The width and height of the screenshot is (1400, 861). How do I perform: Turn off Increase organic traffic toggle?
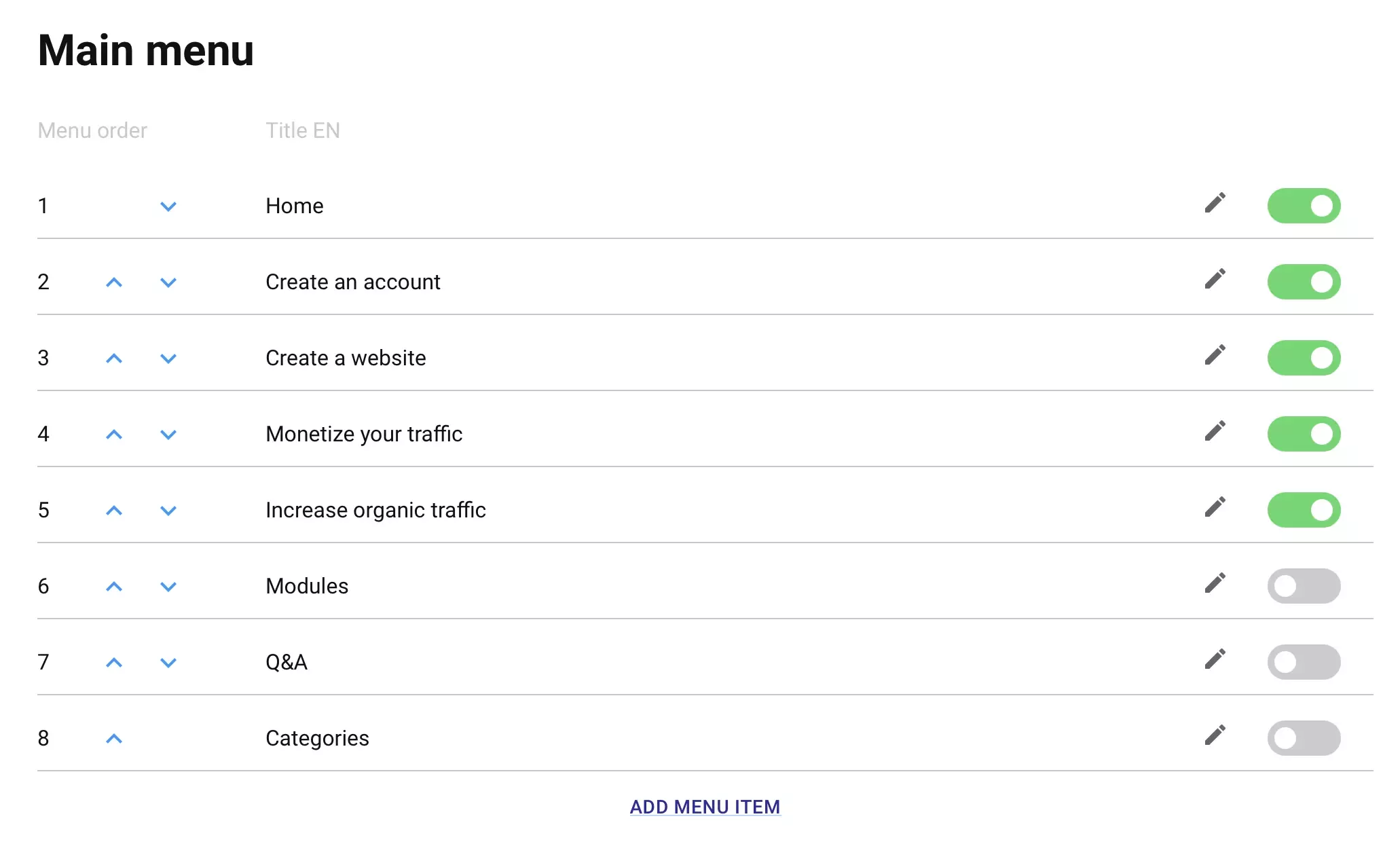click(1304, 510)
